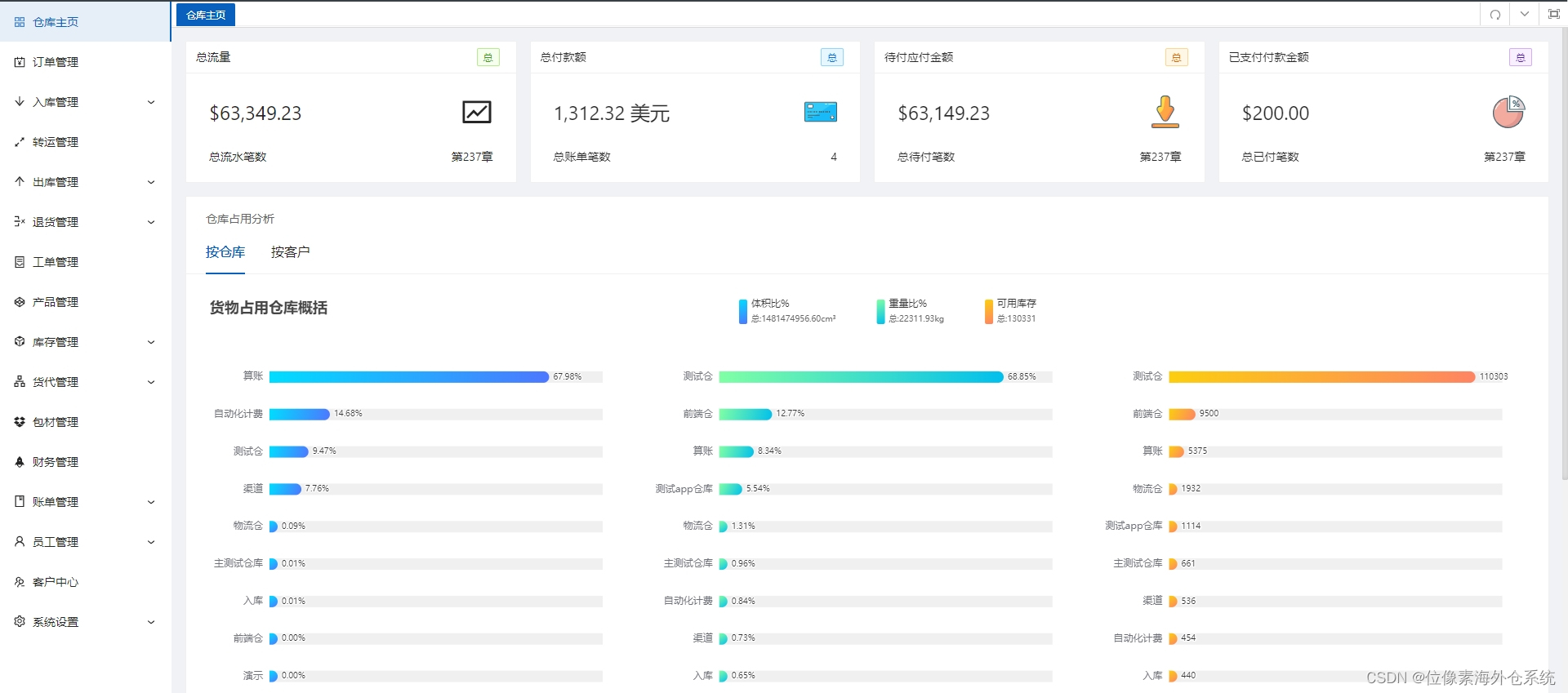Click the 转运管理 sidebar icon
This screenshot has width=1568, height=693.
20,142
